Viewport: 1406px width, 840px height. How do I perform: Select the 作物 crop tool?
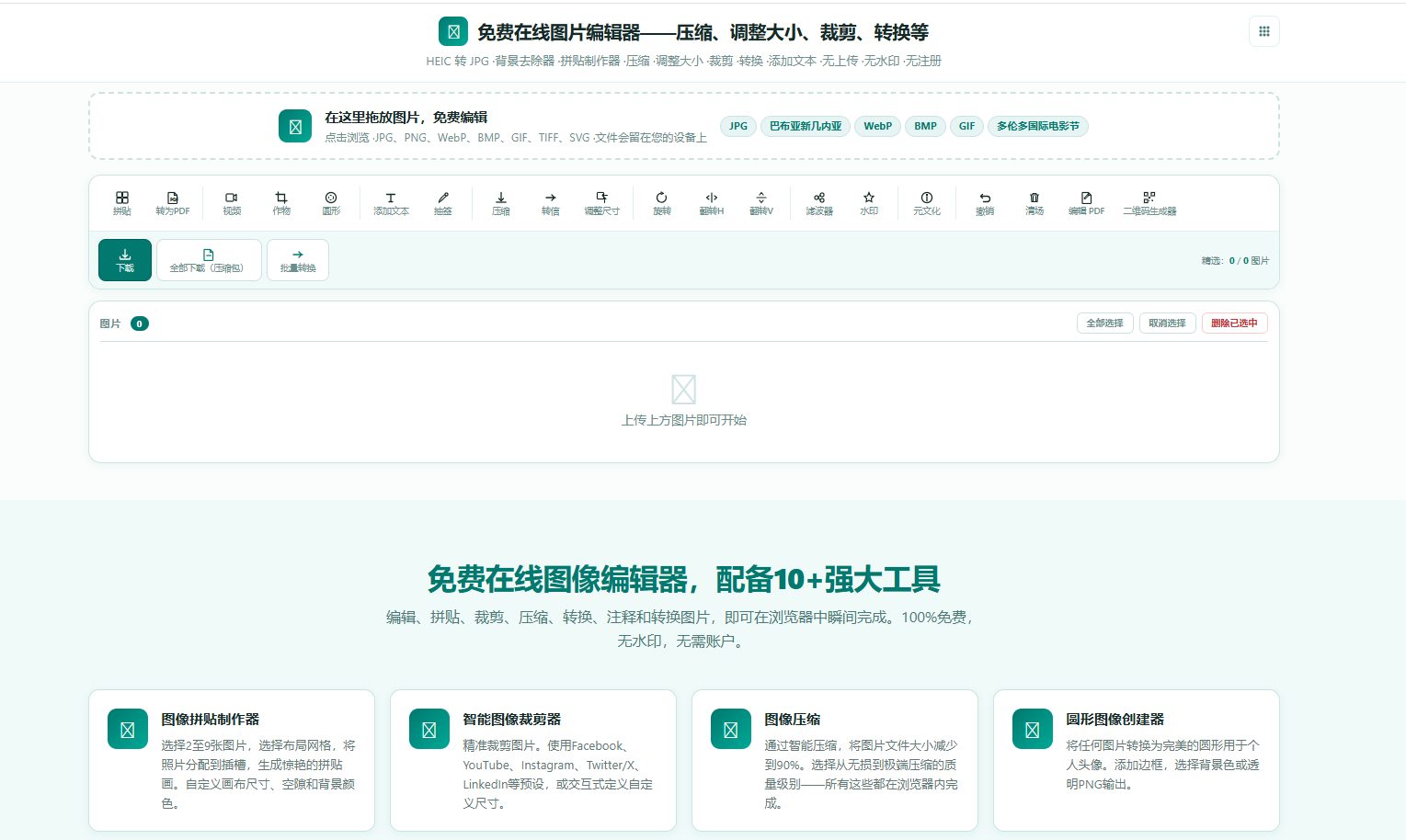[x=281, y=203]
